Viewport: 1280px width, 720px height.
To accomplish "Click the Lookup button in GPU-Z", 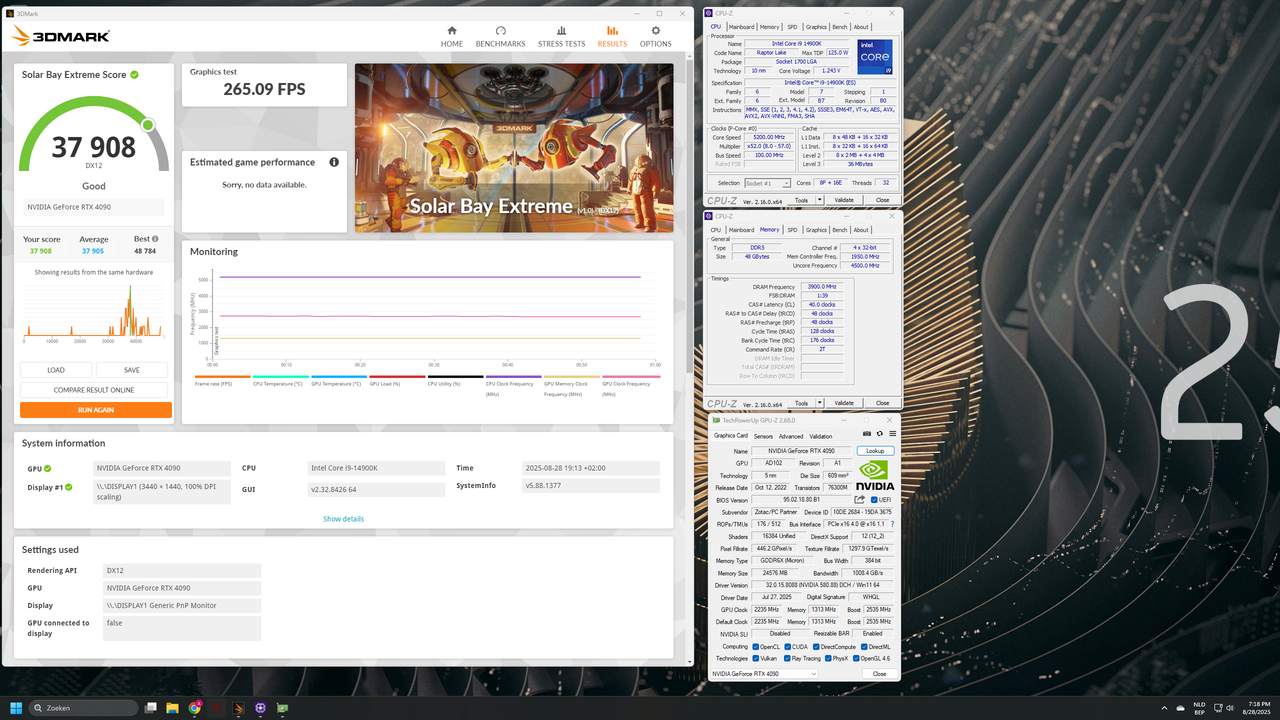I will [875, 451].
